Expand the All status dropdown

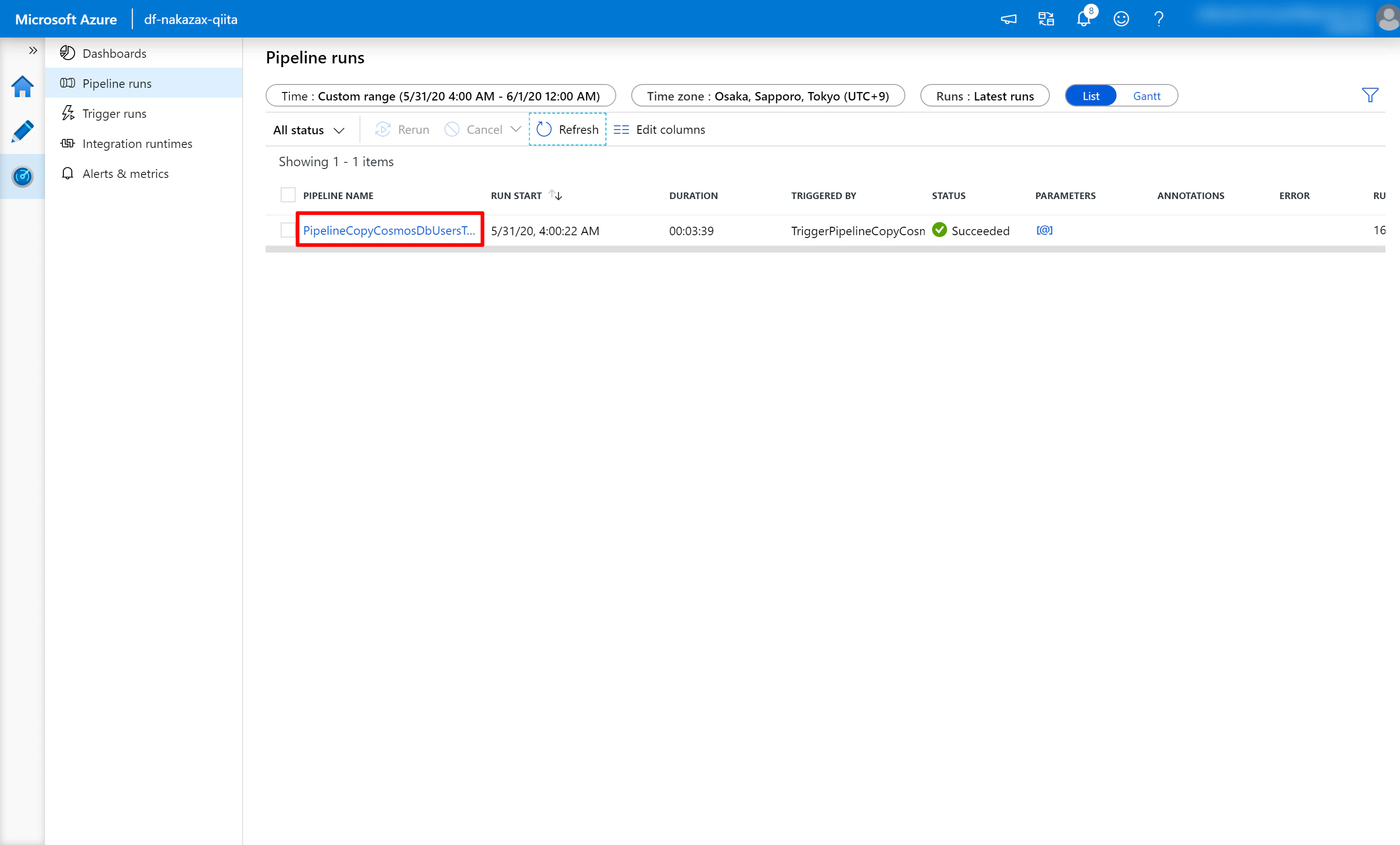(x=309, y=130)
